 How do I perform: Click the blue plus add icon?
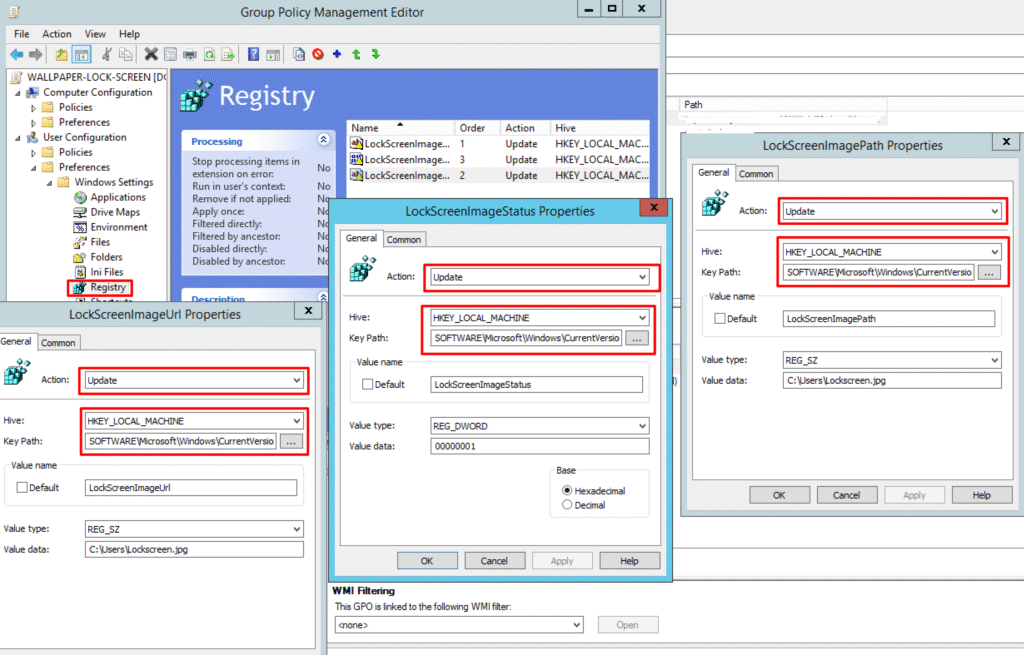(x=336, y=54)
